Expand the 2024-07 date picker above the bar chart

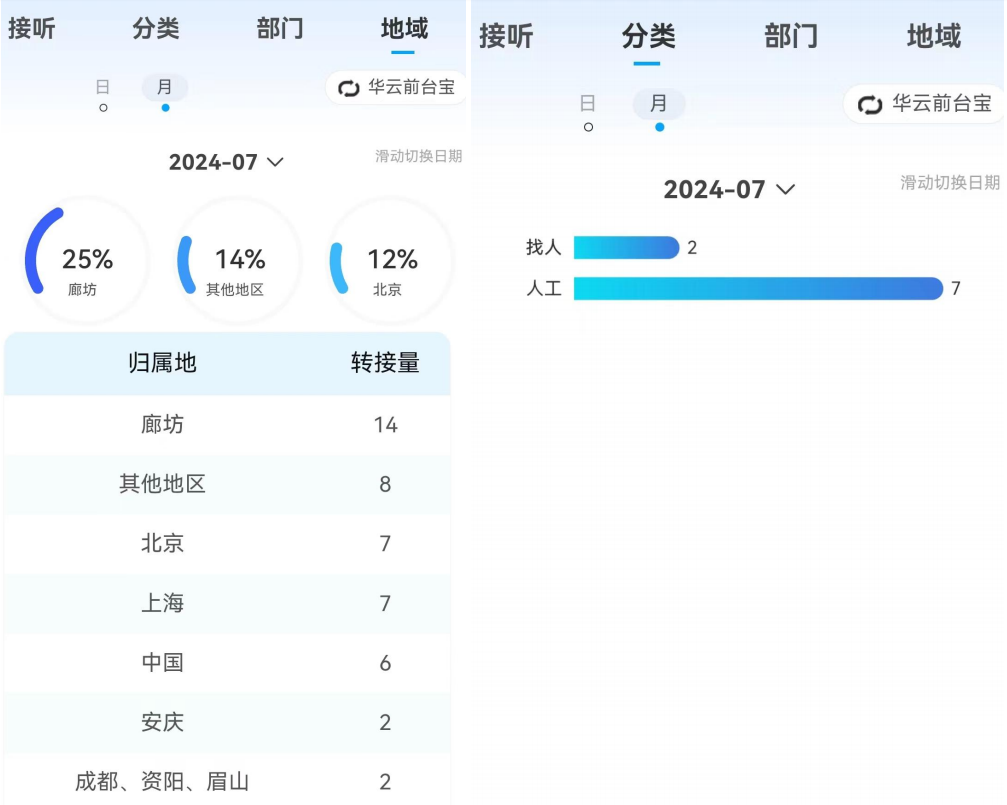coord(729,190)
